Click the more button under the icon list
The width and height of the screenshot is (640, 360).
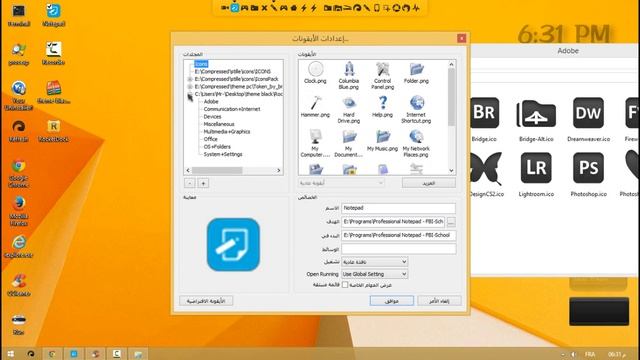tap(429, 183)
